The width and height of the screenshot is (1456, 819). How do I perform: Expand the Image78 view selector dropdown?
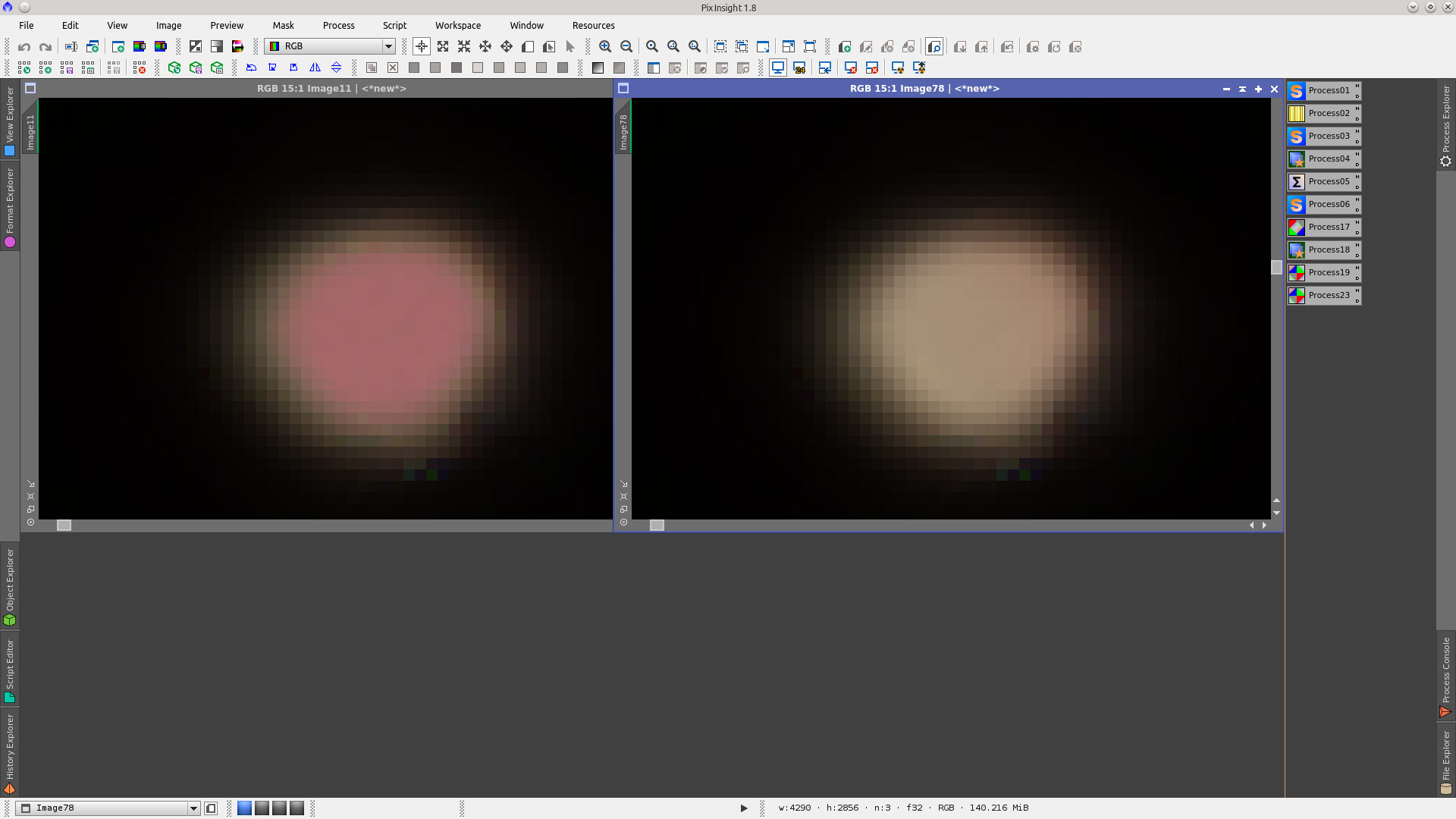click(193, 808)
